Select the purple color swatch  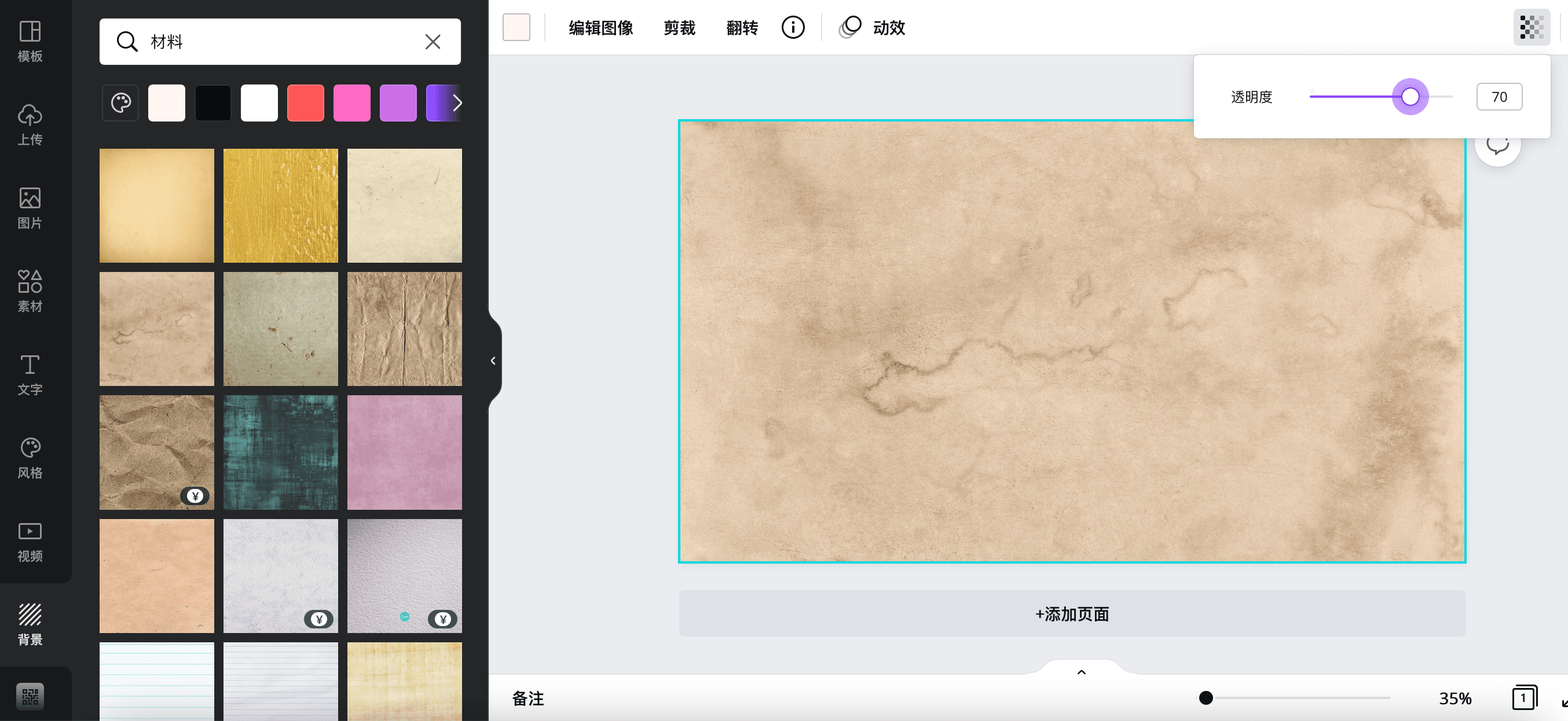pyautogui.click(x=398, y=103)
